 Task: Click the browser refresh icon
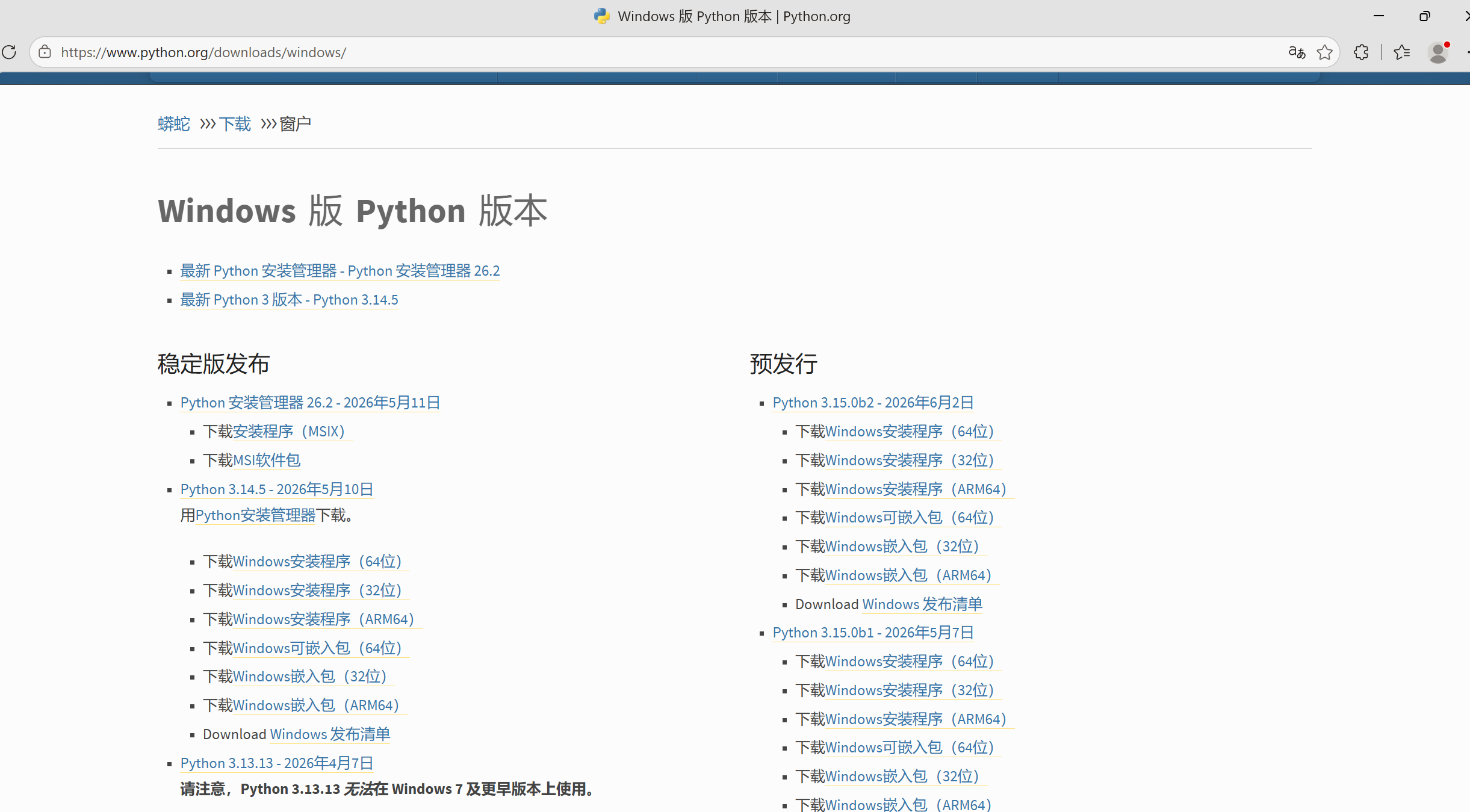coord(9,52)
